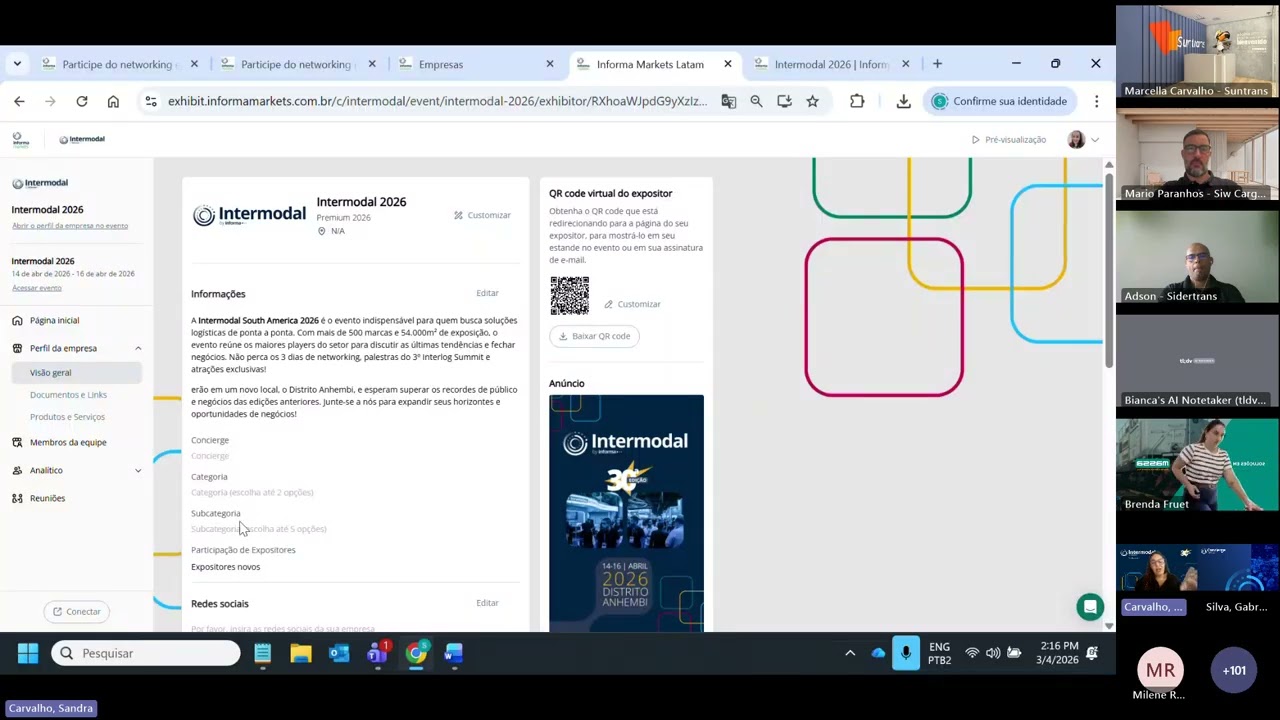Reload the current page

(x=82, y=101)
